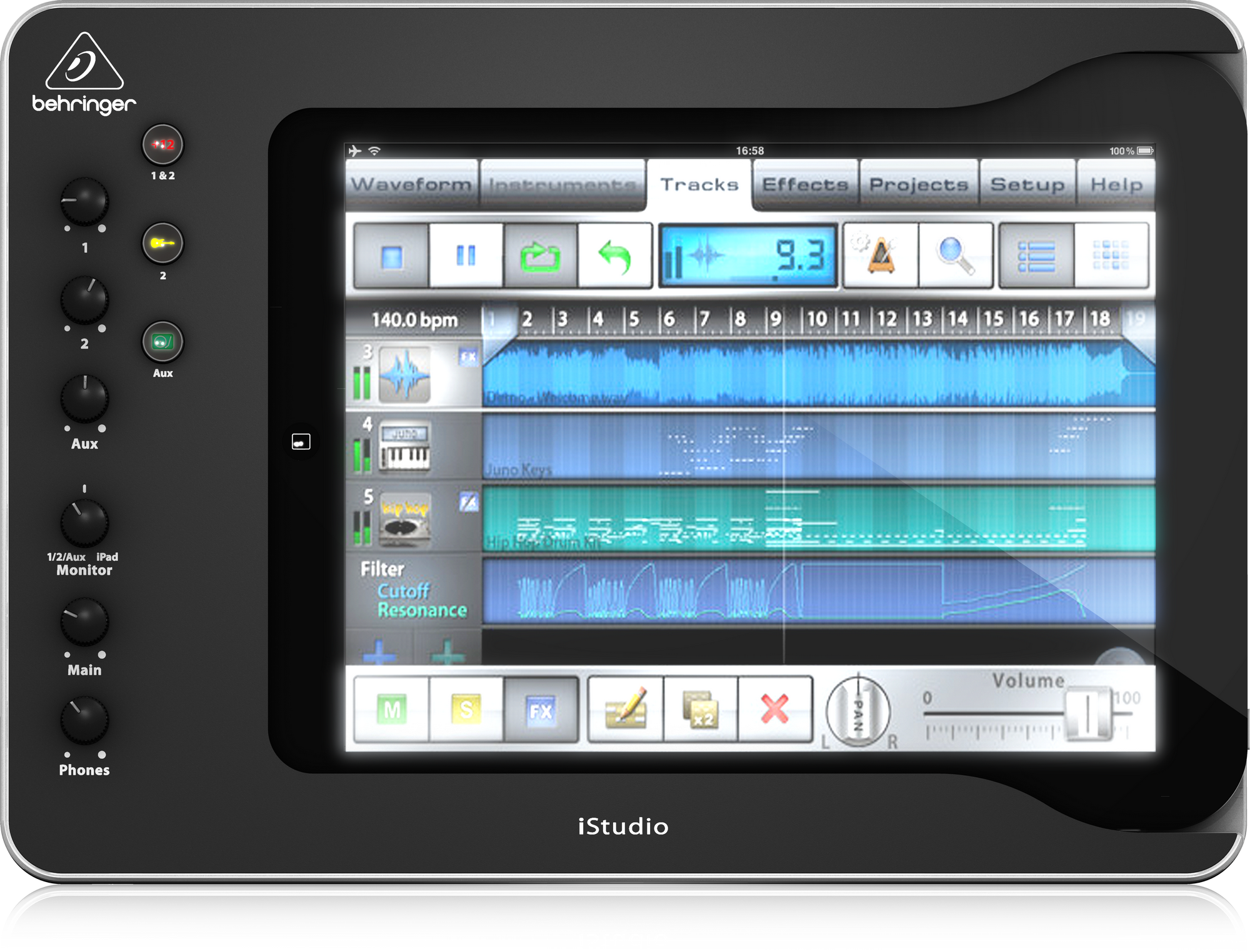Open the Help tab
This screenshot has height=952, width=1250.
coord(1116,184)
